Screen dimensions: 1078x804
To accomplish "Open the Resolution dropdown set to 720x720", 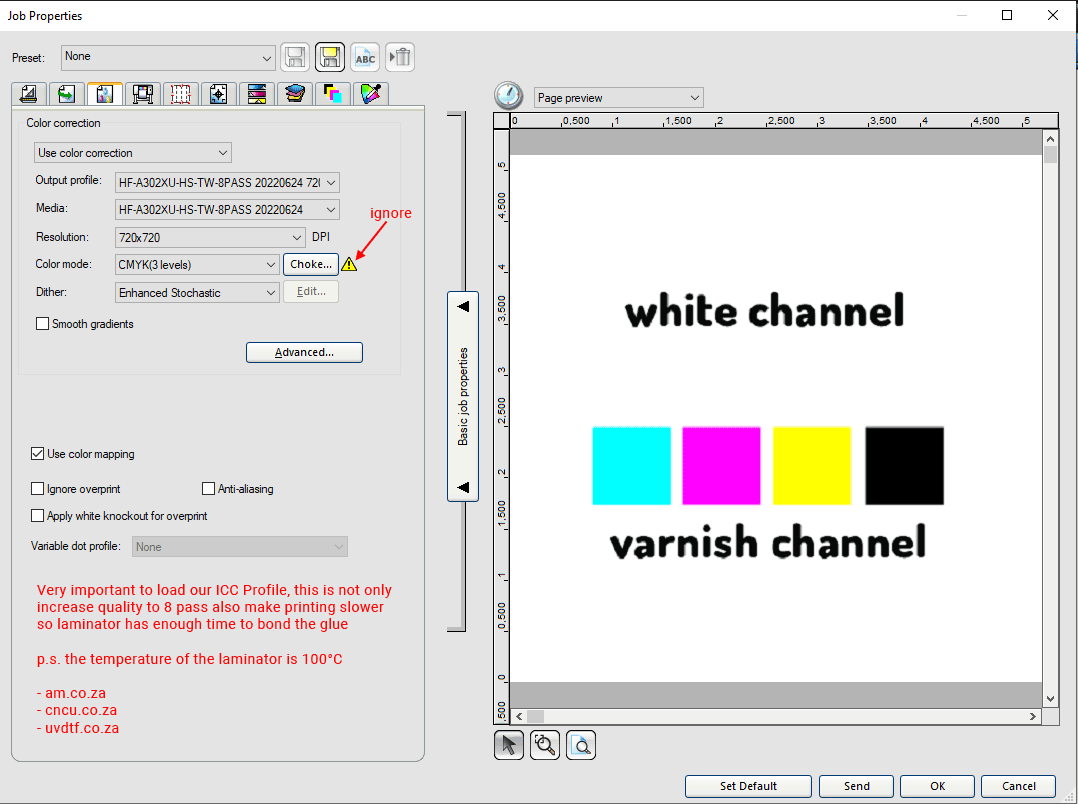I will coord(209,237).
